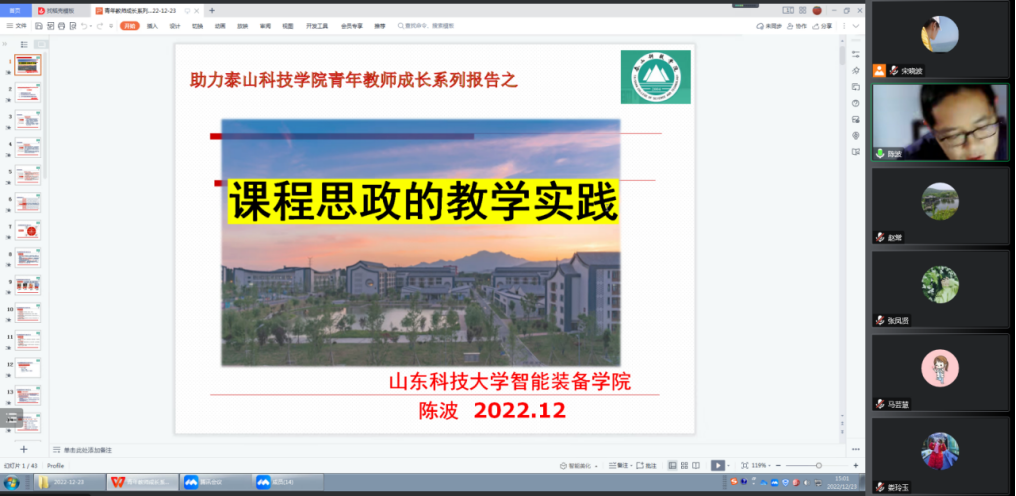Click the zoom slider in status bar
This screenshot has height=496, width=1016.
[x=818, y=466]
